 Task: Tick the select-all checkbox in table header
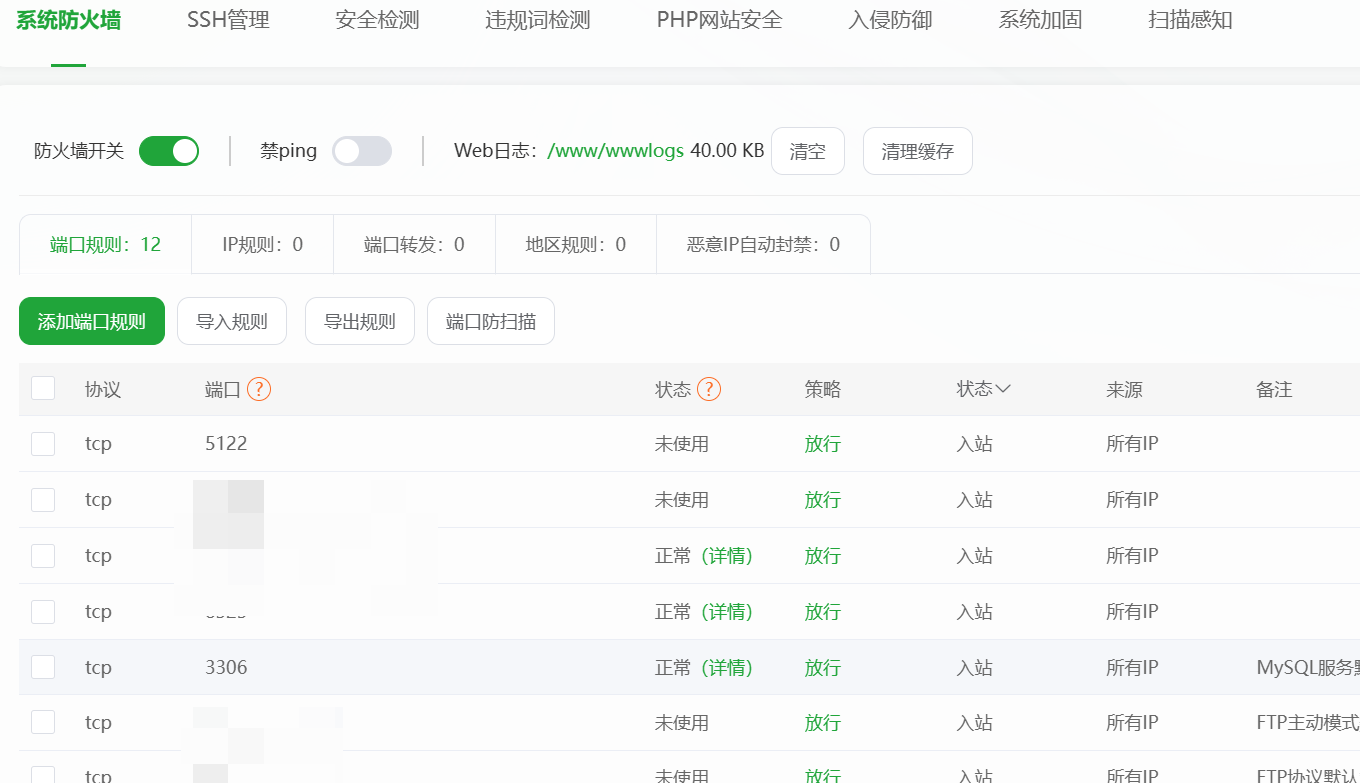pyautogui.click(x=43, y=388)
